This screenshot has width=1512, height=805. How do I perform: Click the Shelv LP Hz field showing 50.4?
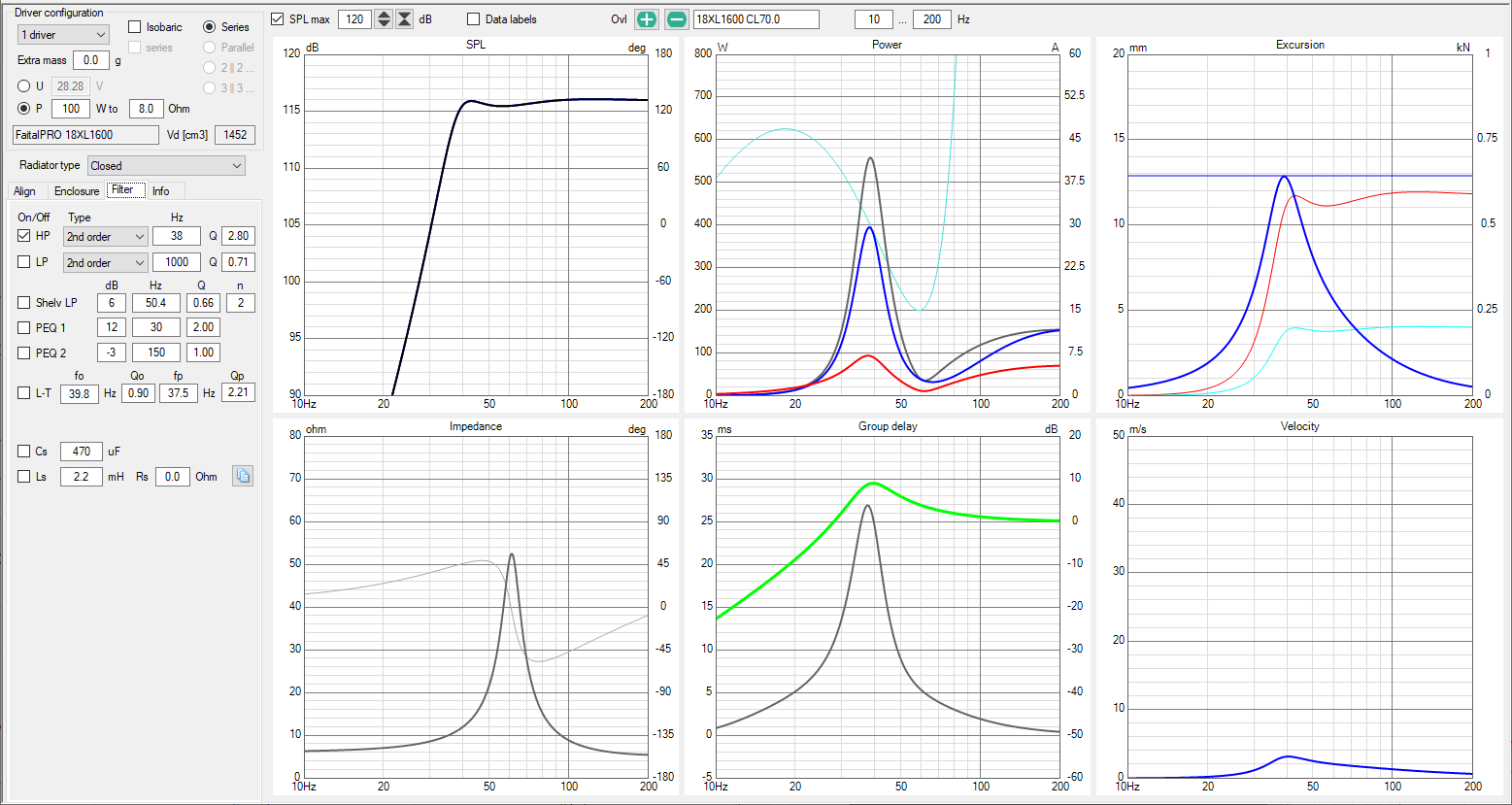tap(156, 303)
